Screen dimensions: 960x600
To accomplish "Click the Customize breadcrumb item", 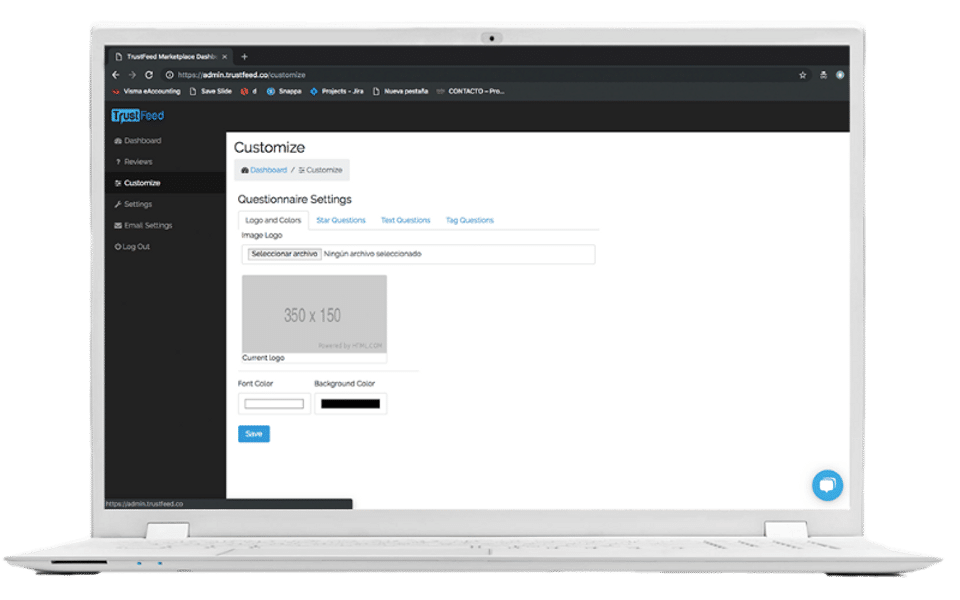I will point(320,170).
